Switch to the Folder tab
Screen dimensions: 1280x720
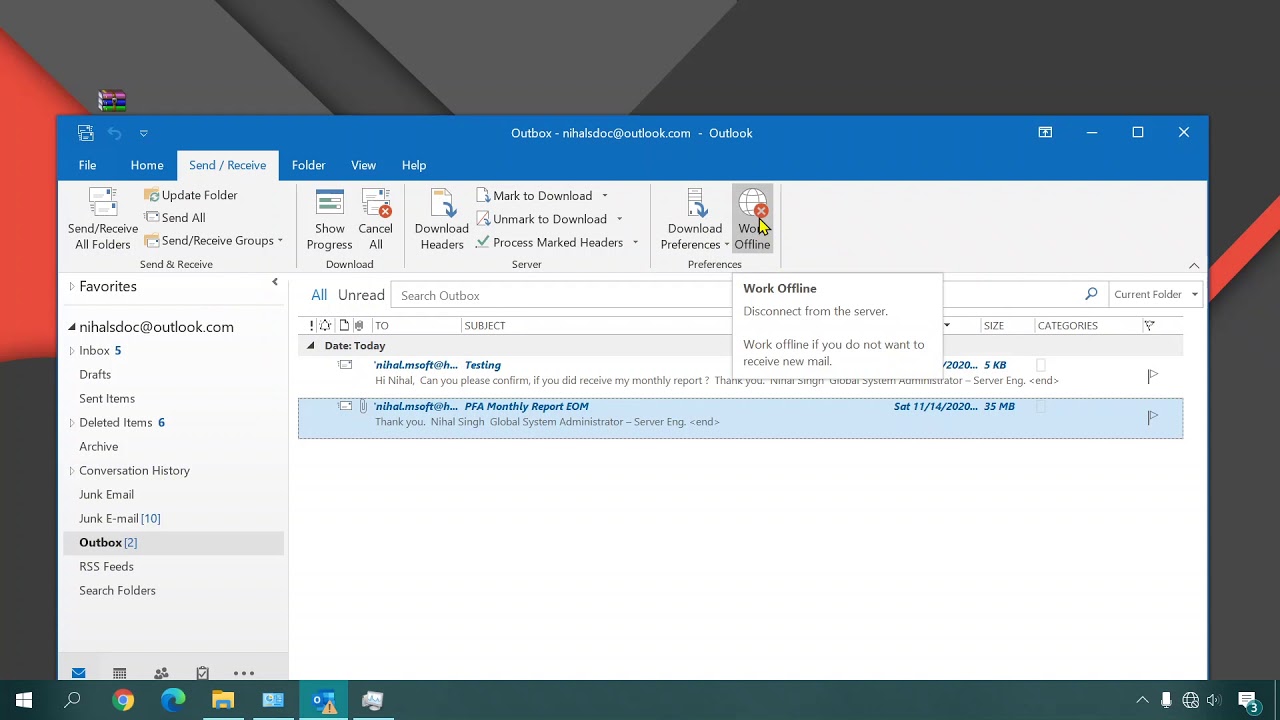click(308, 165)
